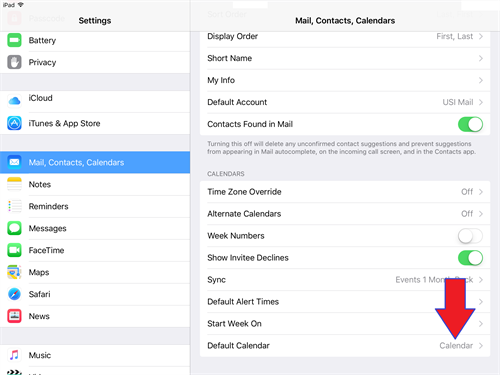This screenshot has width=500, height=375.
Task: Expand Time Zone Override setting
Action: click(345, 192)
